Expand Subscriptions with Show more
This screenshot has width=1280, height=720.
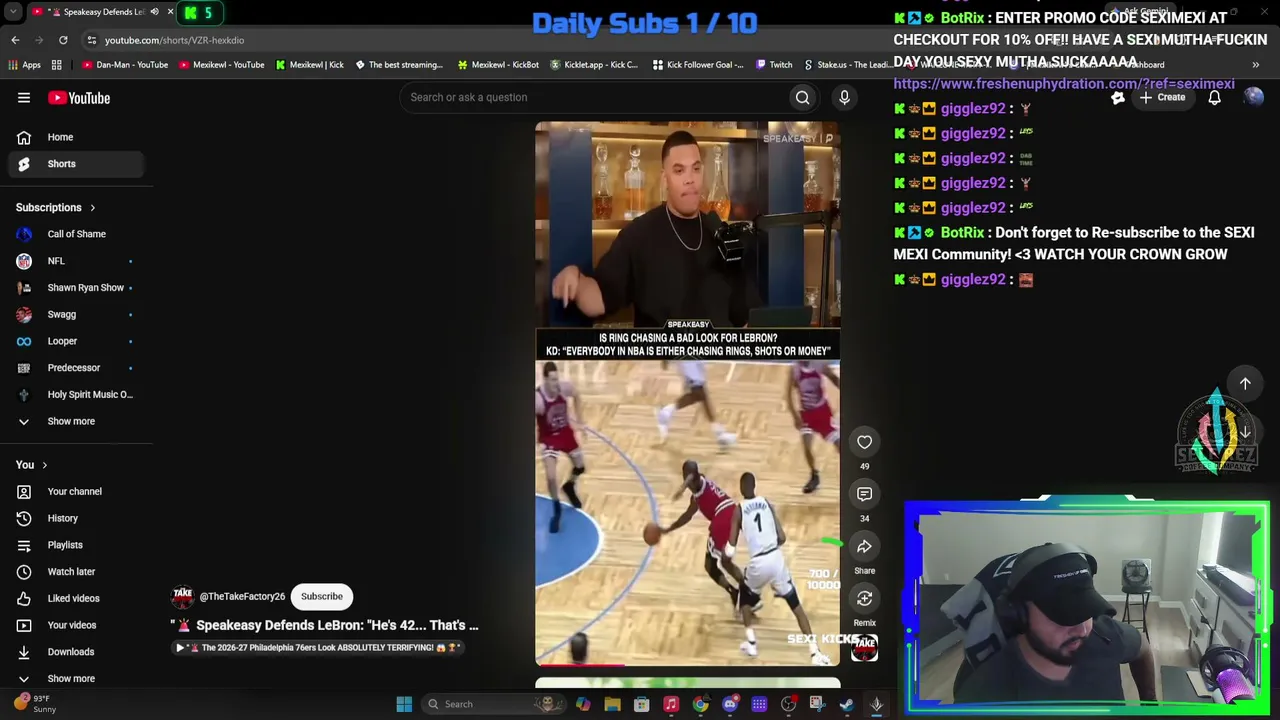tap(76, 421)
